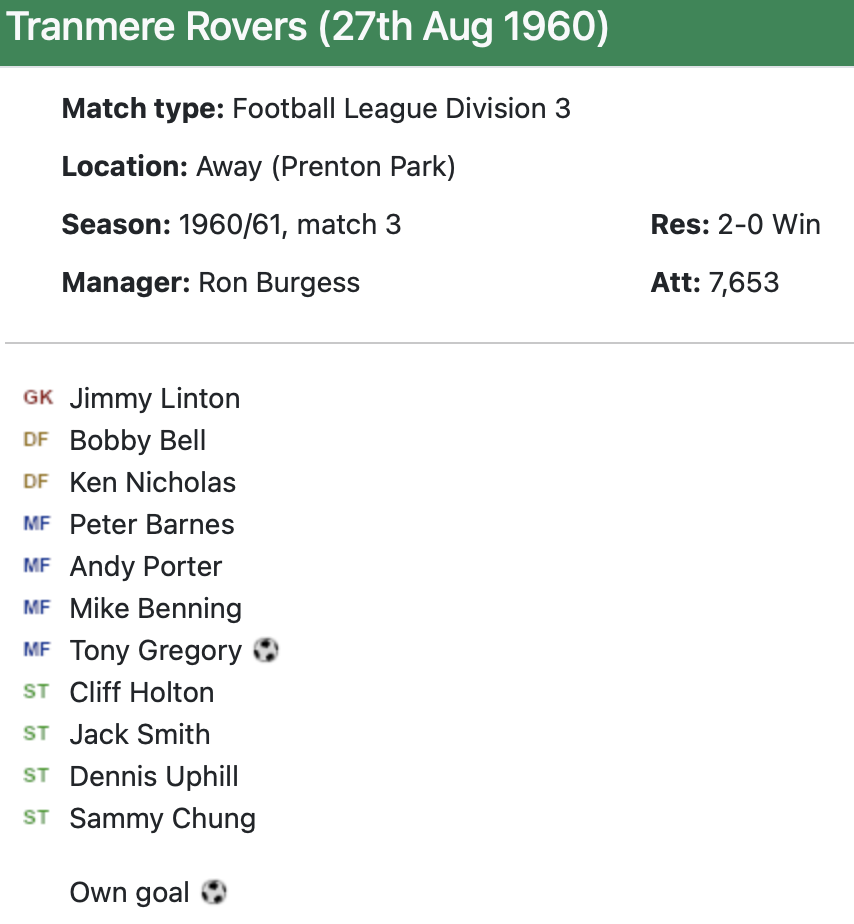Screen dimensions: 854x924
Task: Click the Tranmere Rovers match header
Action: tap(308, 28)
